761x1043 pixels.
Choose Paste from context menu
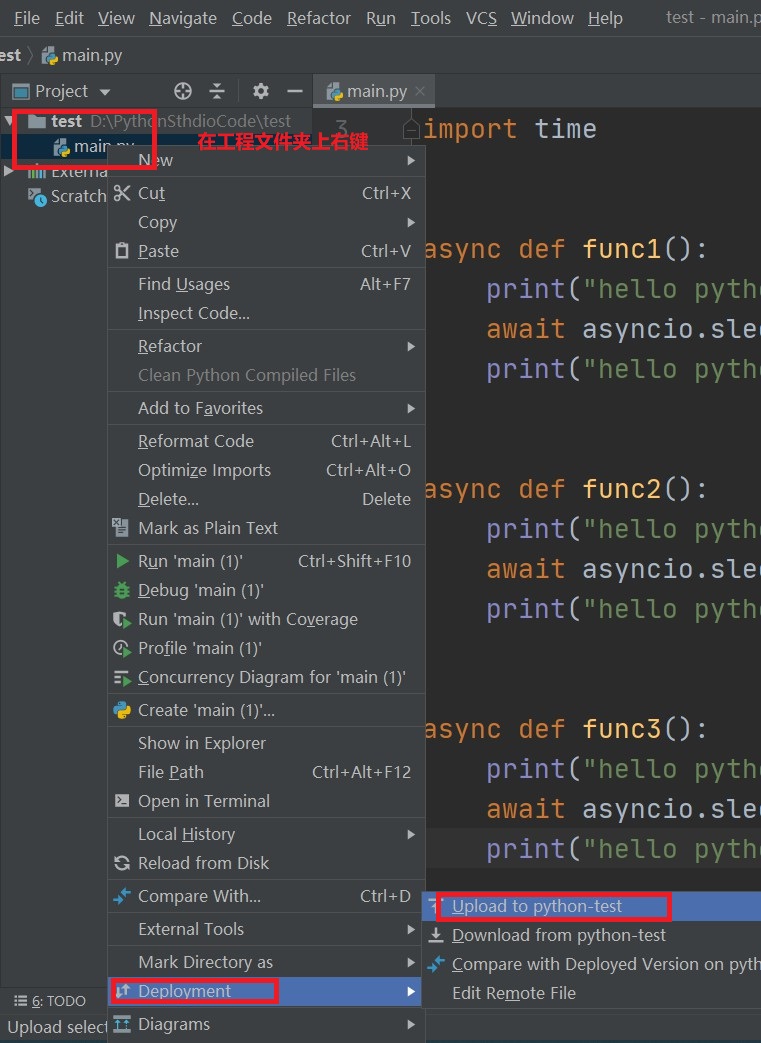tap(266, 251)
